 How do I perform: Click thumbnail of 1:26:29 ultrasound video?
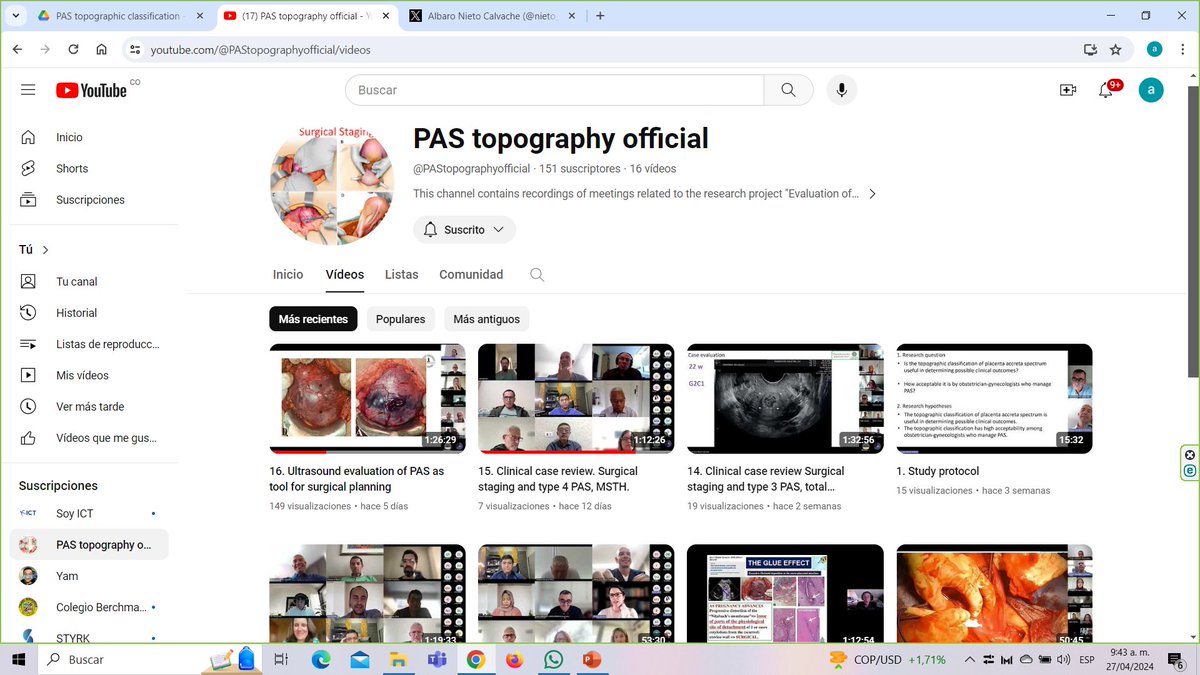click(367, 399)
